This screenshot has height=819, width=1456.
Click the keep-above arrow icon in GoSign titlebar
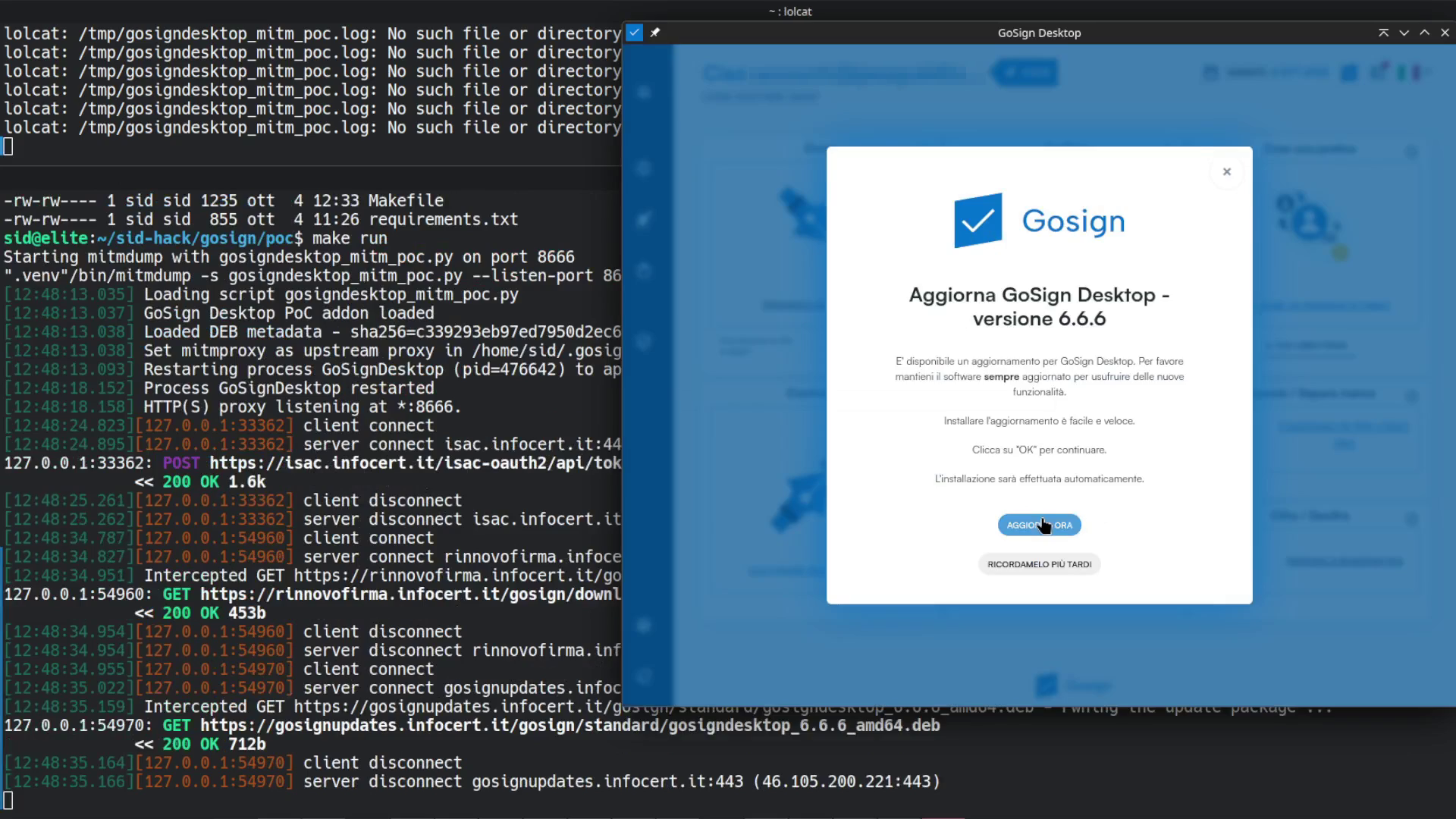(x=1383, y=33)
